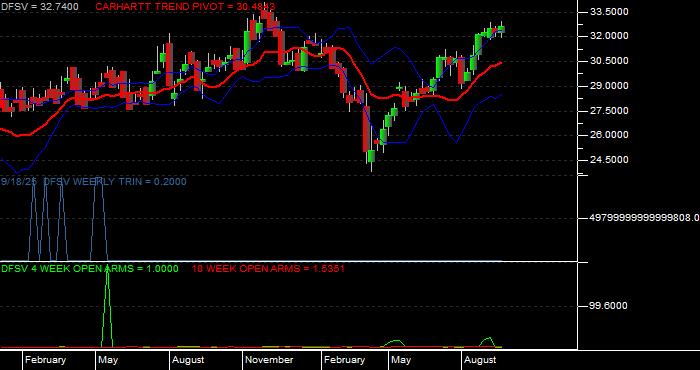Viewport: 700px width, 370px height.
Task: Click the first May date marker
Action: tap(108, 360)
